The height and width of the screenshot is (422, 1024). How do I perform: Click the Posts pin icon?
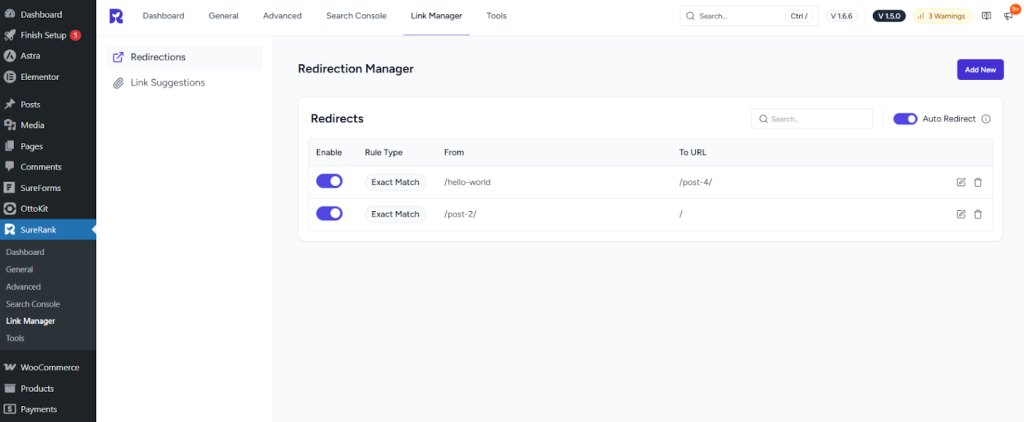click(10, 105)
